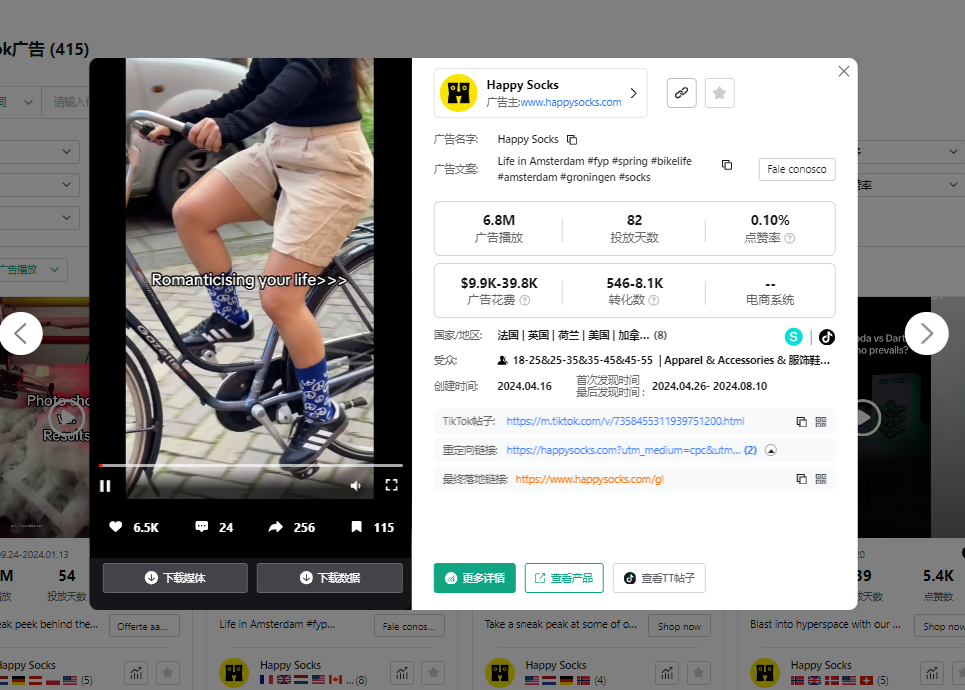Favorite this ad with the star icon
965x690 pixels.
coord(719,93)
